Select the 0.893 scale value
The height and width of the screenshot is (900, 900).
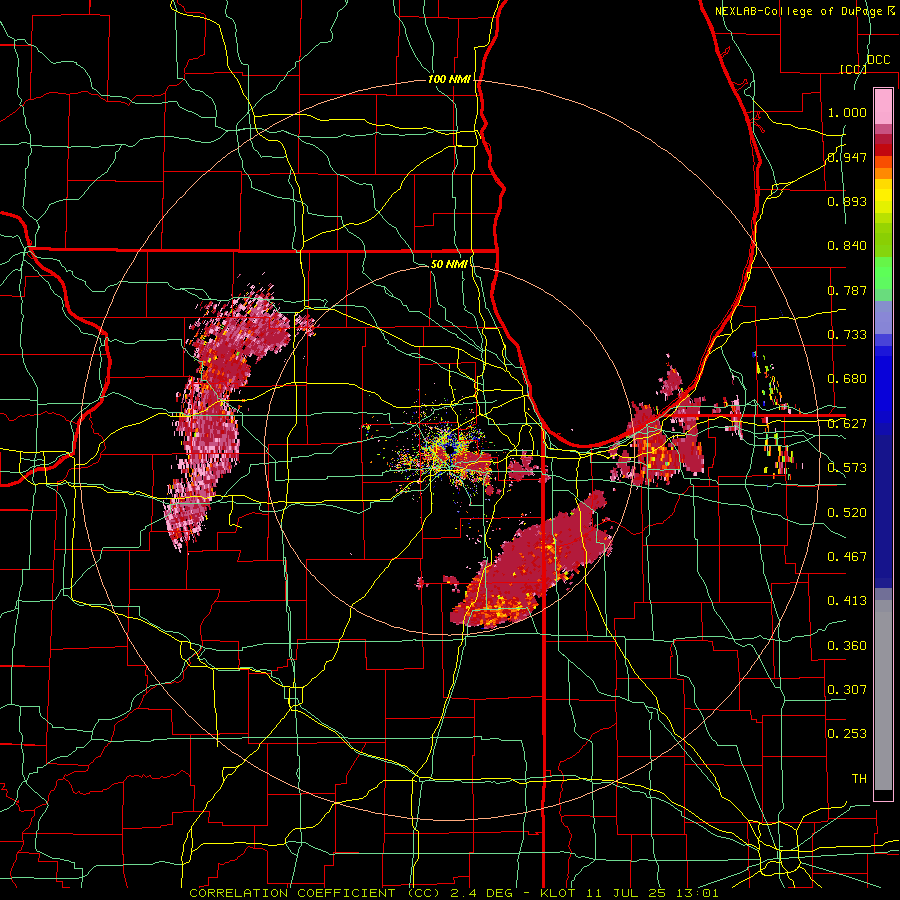pyautogui.click(x=847, y=201)
